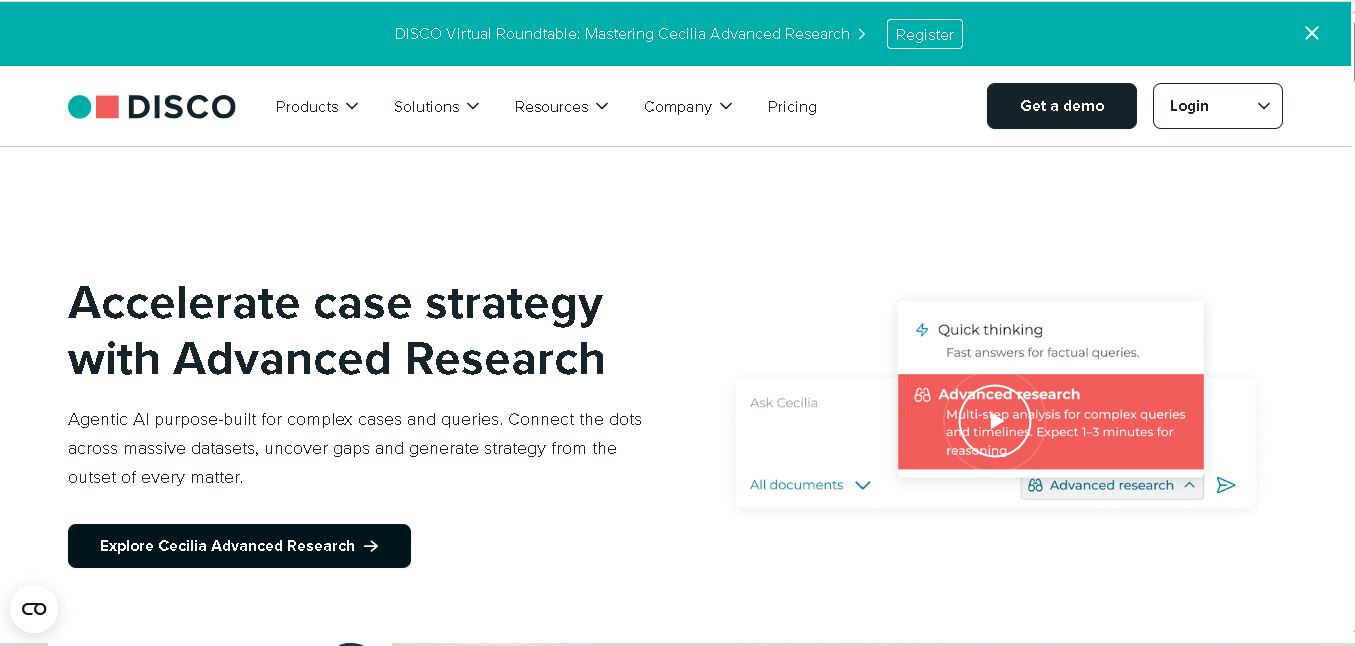Click the Get a demo button

(1062, 106)
